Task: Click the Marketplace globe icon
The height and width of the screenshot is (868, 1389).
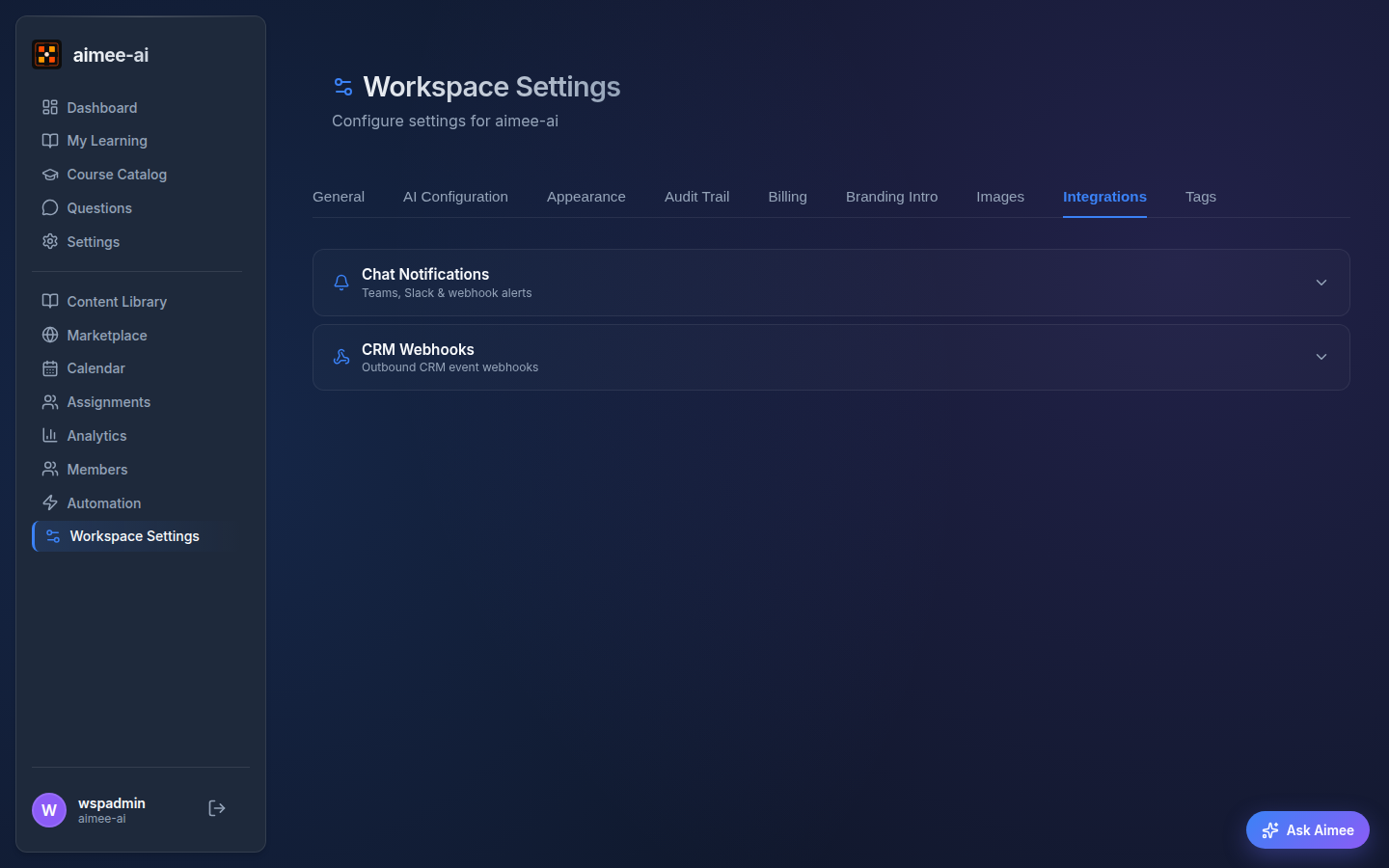Action: point(50,335)
